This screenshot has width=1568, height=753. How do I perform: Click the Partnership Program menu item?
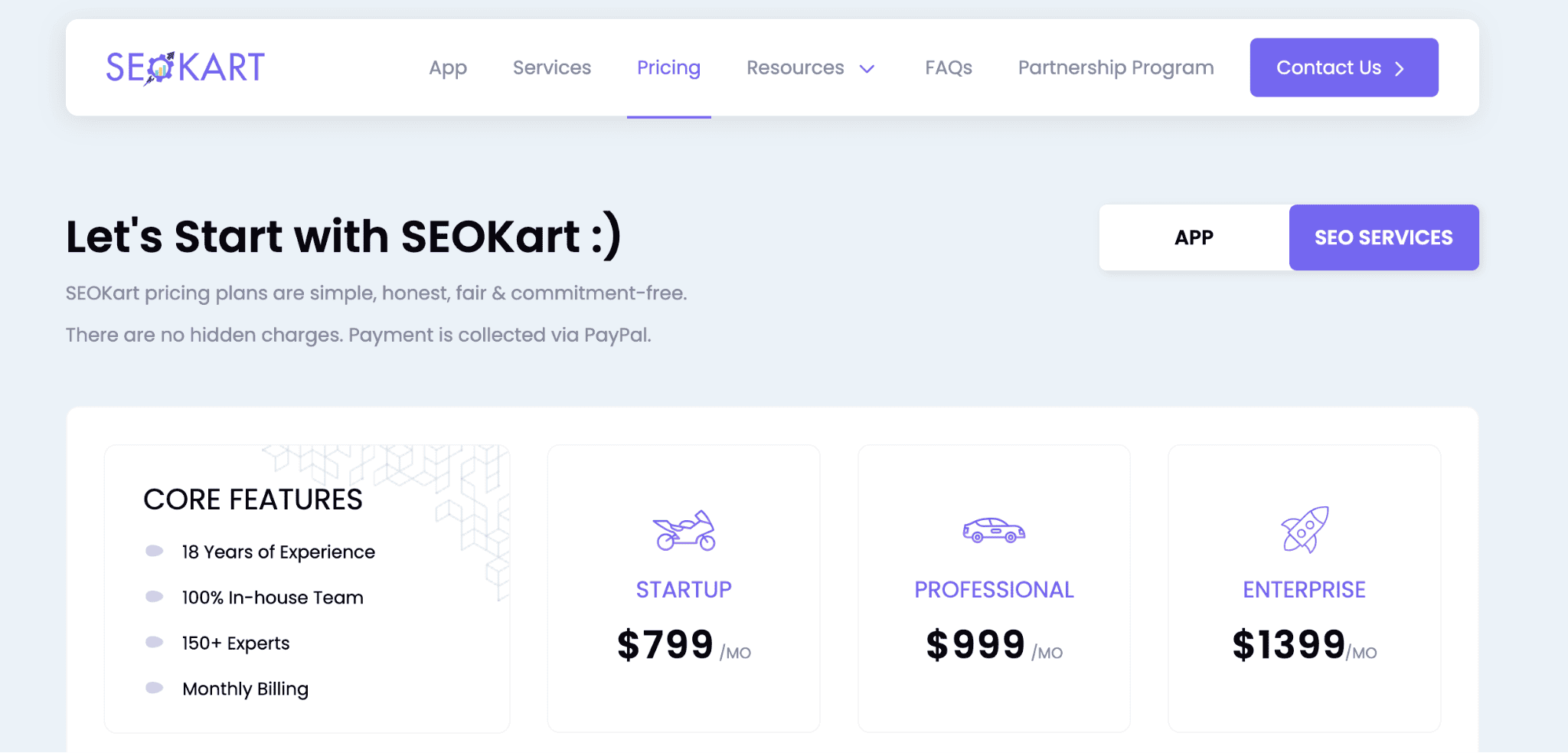[x=1116, y=67]
